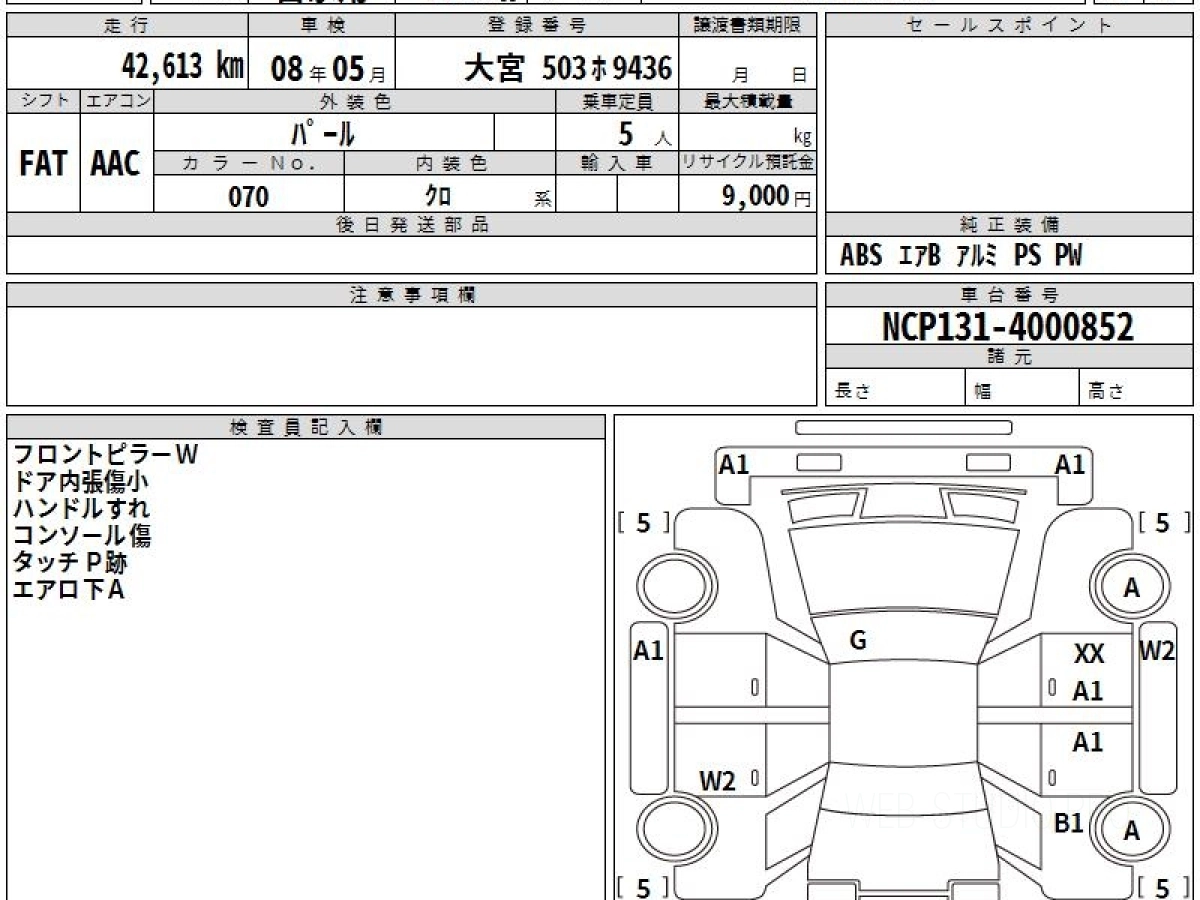The image size is (1200, 900).
Task: Click the XX mark on the car diagram
Action: (1088, 655)
